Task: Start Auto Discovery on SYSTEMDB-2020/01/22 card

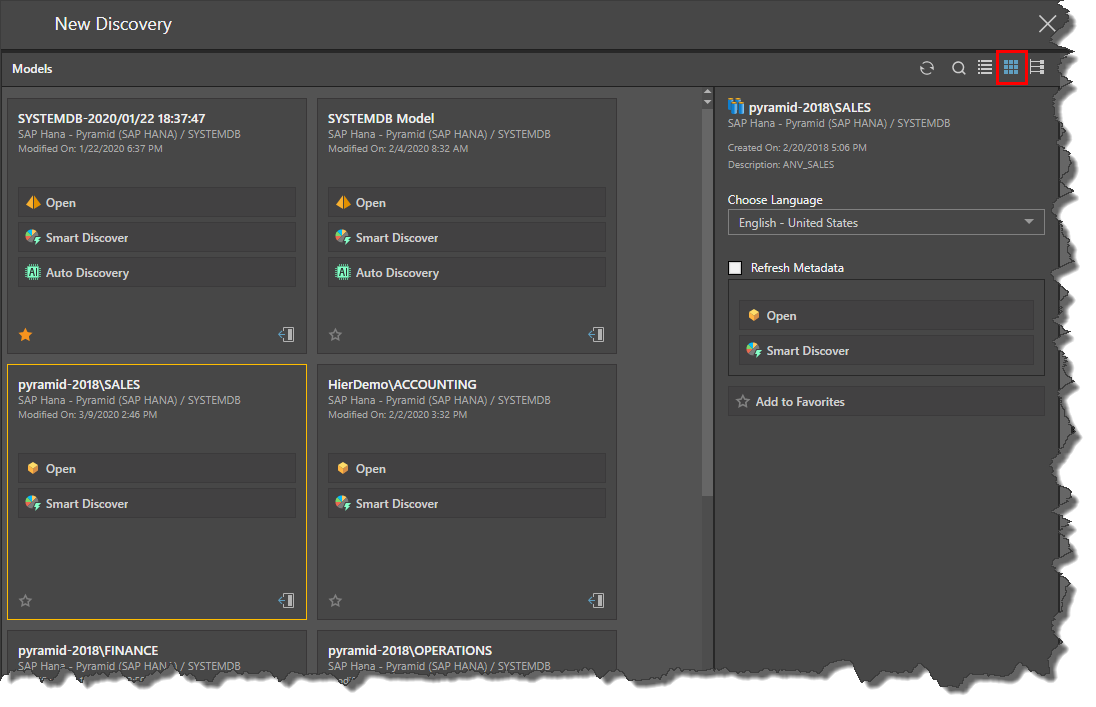Action: tap(157, 272)
